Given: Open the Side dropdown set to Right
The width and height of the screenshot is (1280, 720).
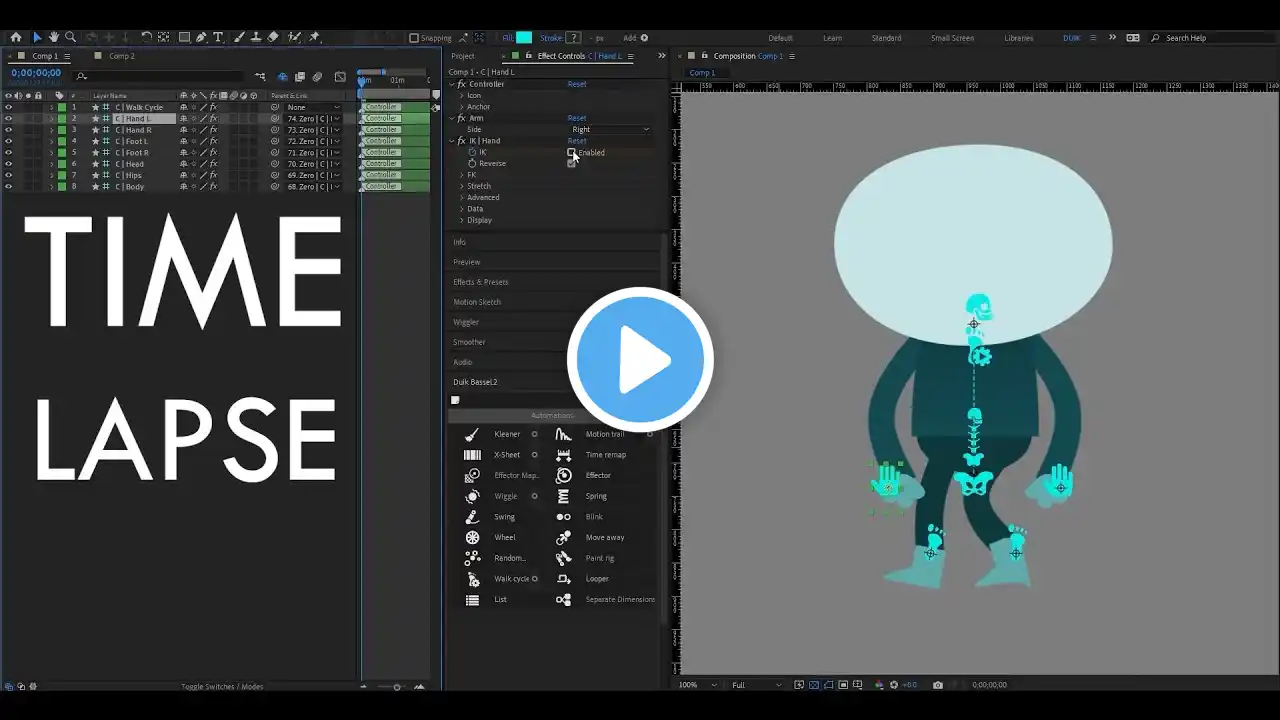Looking at the screenshot, I should [610, 129].
